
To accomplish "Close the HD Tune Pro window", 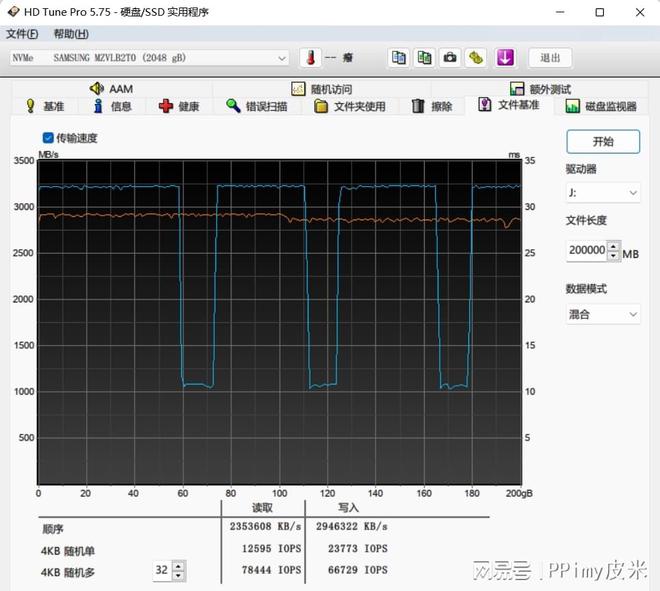I will (640, 12).
